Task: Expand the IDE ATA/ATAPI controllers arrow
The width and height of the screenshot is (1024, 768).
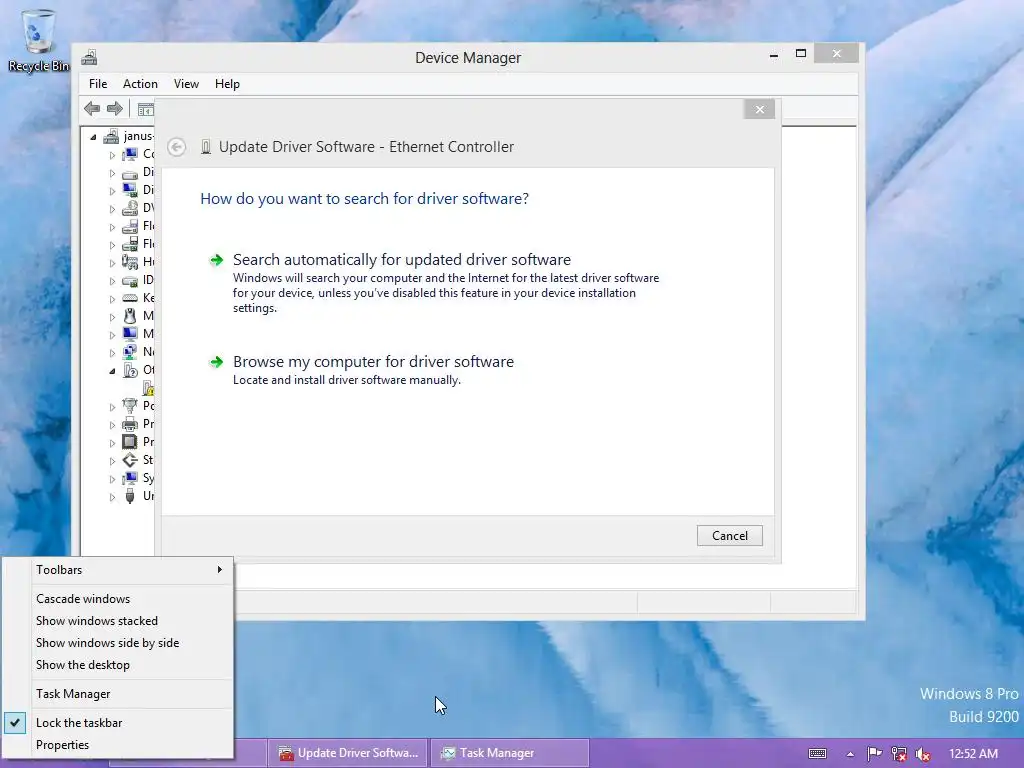Action: pyautogui.click(x=112, y=281)
